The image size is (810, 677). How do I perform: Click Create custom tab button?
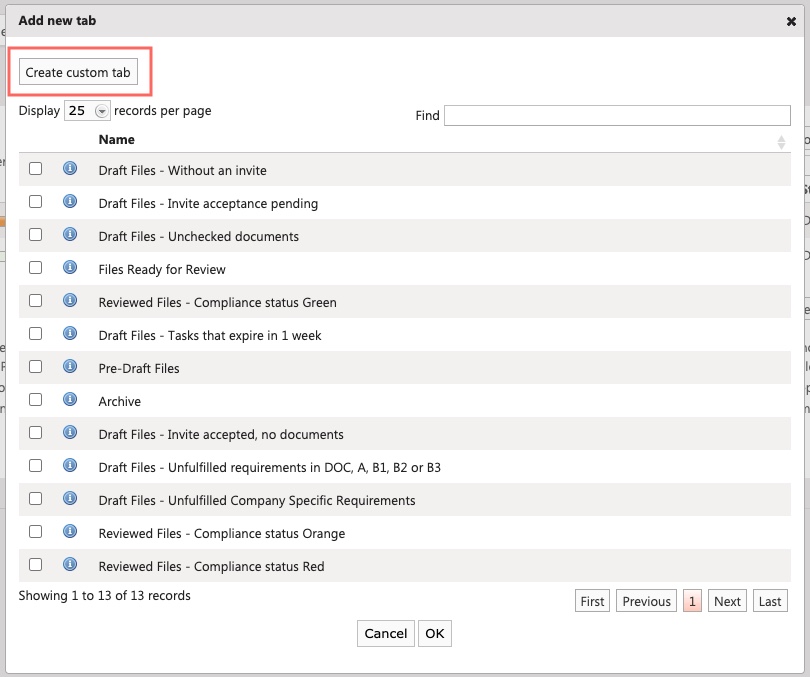[78, 72]
